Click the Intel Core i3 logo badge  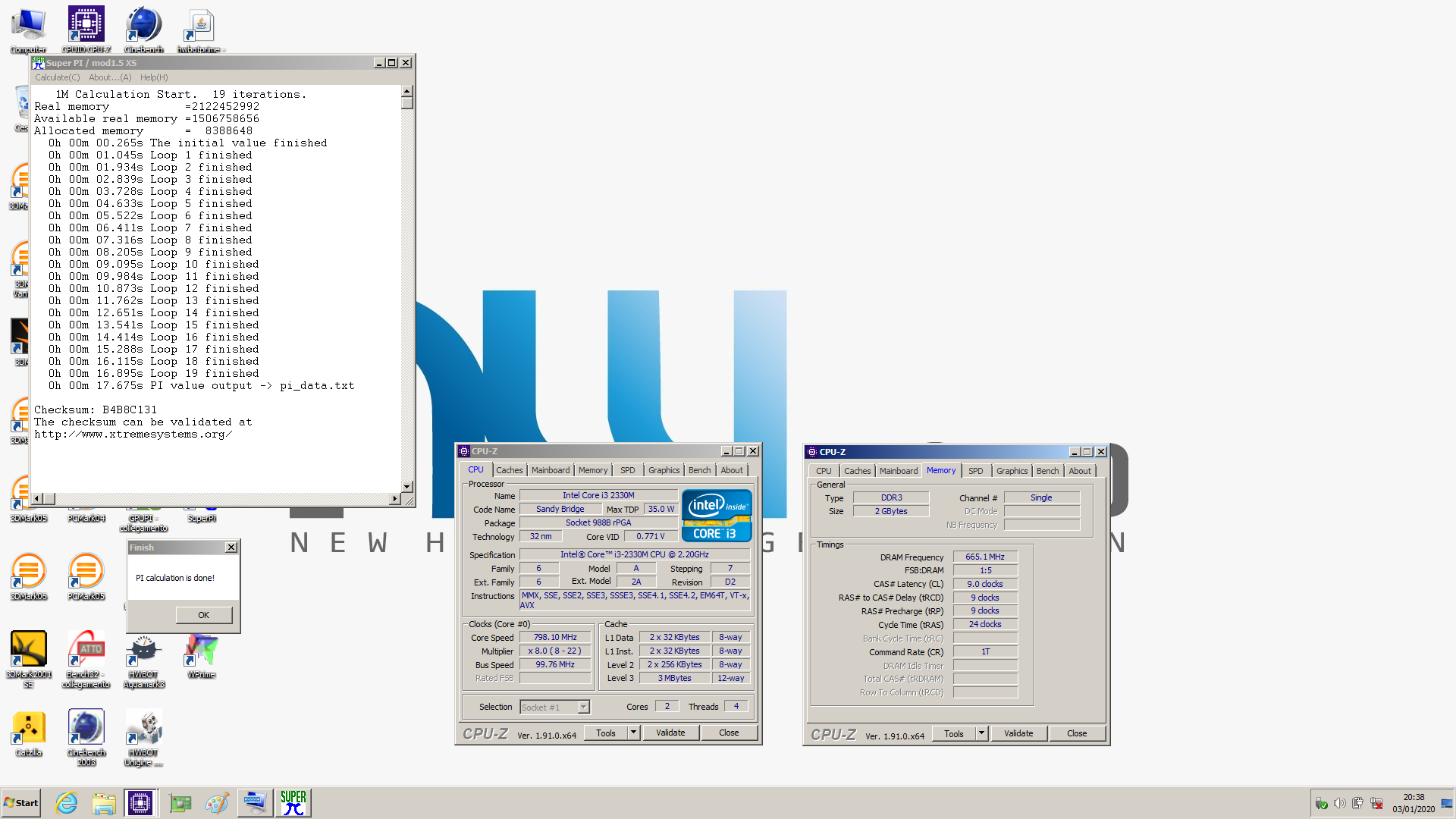coord(717,516)
